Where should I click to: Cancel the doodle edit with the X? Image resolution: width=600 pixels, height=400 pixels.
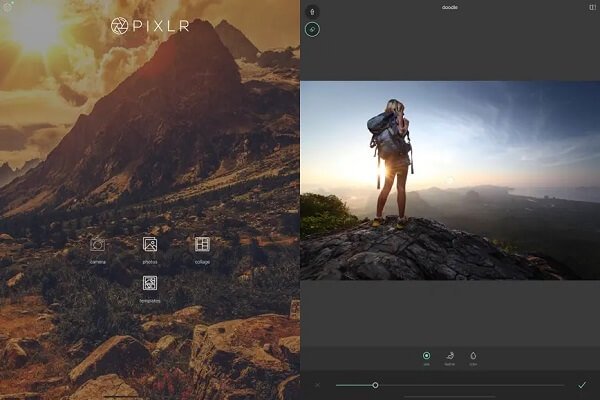click(318, 385)
